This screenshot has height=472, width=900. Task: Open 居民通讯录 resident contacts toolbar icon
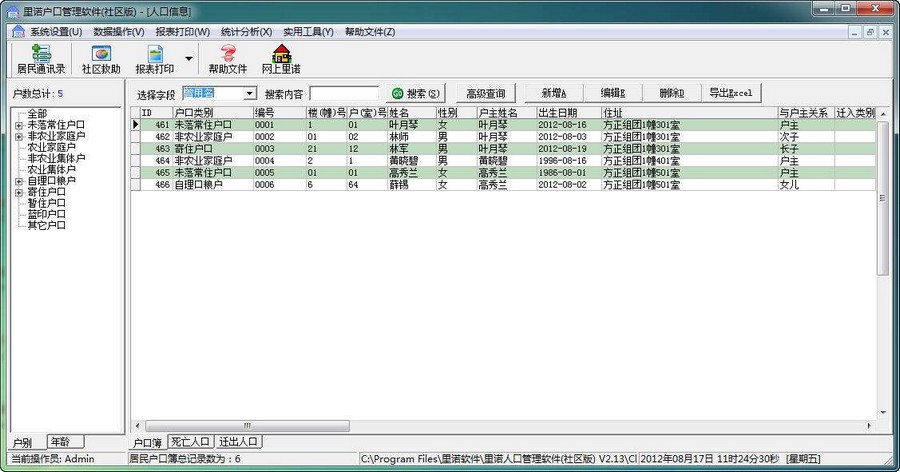pyautogui.click(x=40, y=58)
